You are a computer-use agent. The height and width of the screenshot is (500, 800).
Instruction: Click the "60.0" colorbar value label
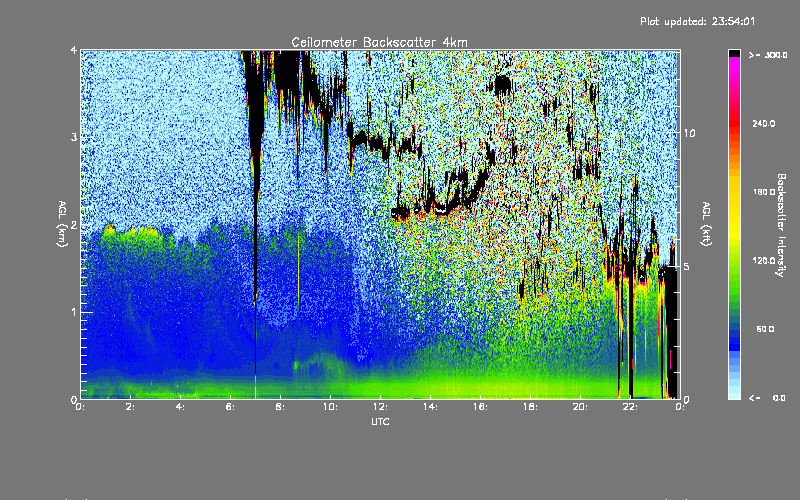[765, 329]
